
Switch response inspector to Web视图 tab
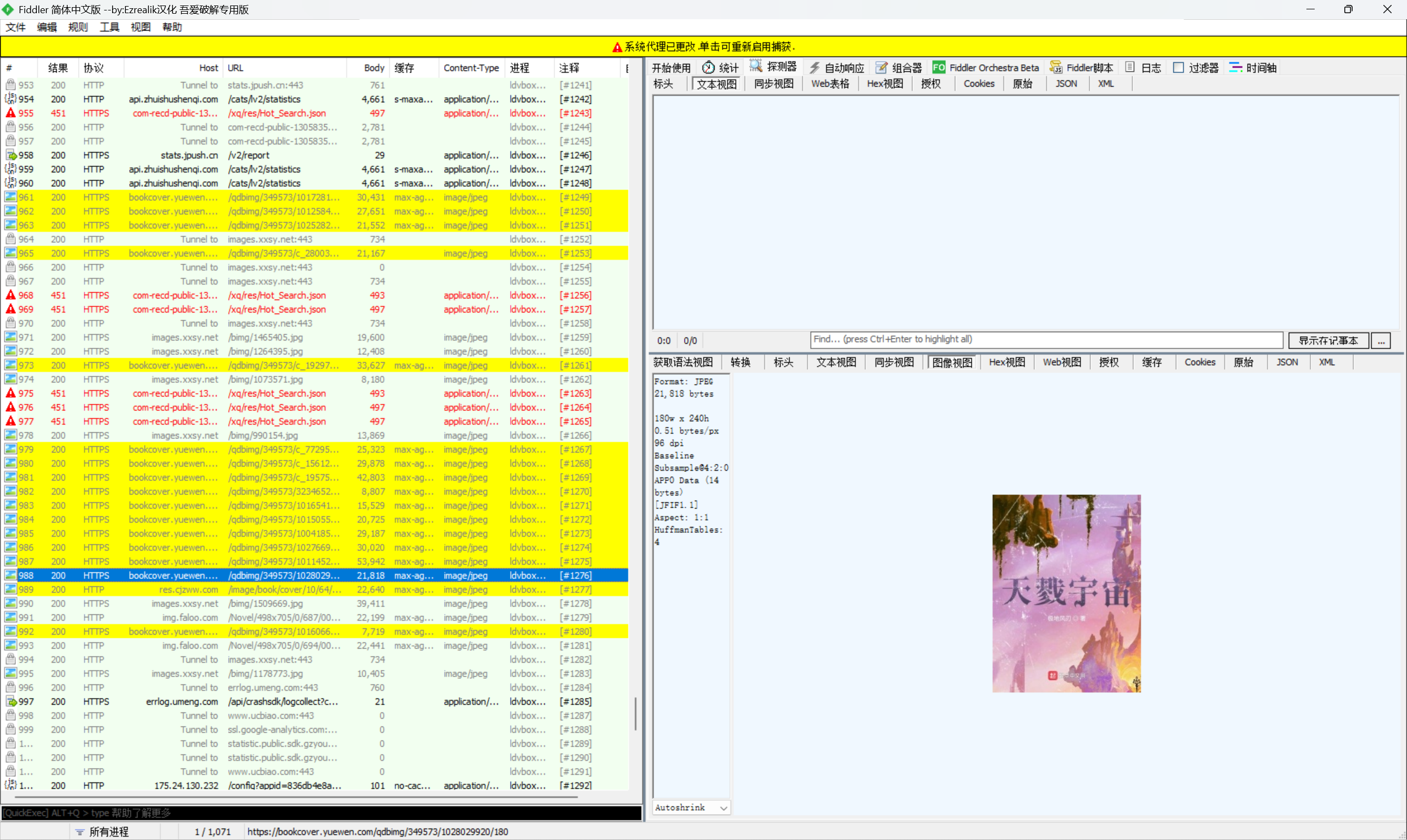click(1062, 362)
